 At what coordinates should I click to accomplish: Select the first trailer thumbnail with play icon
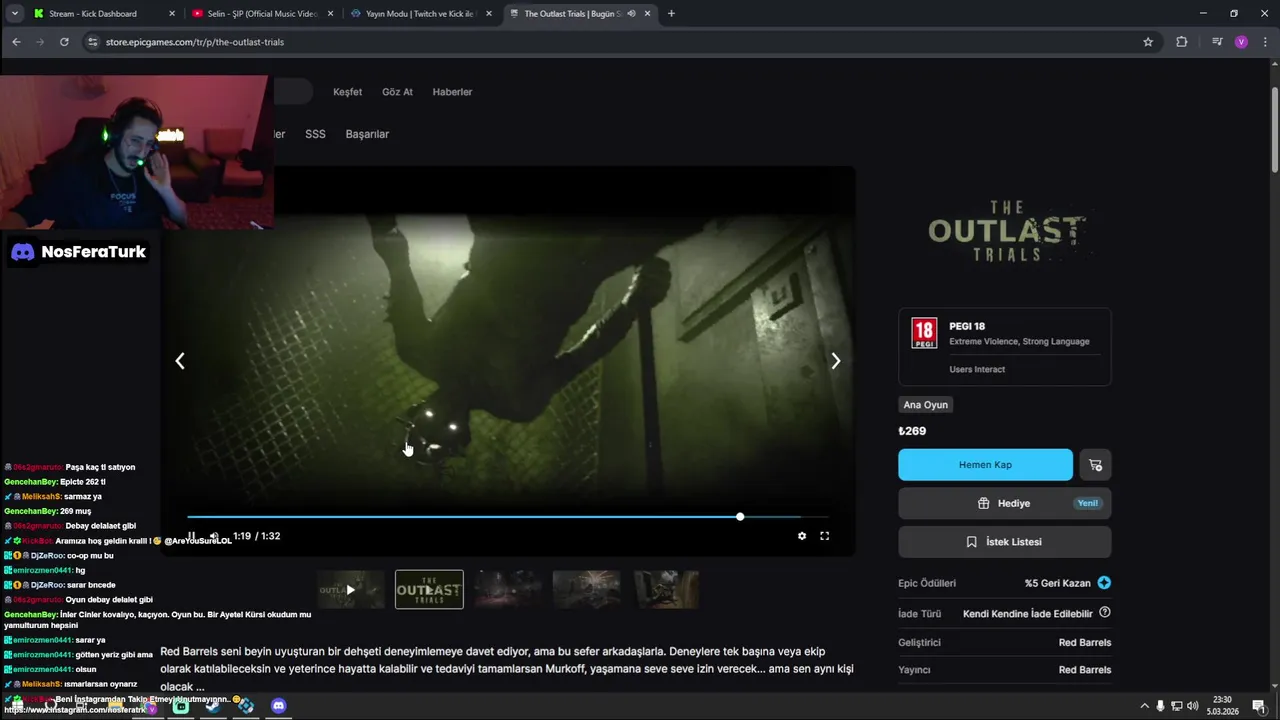tap(350, 590)
